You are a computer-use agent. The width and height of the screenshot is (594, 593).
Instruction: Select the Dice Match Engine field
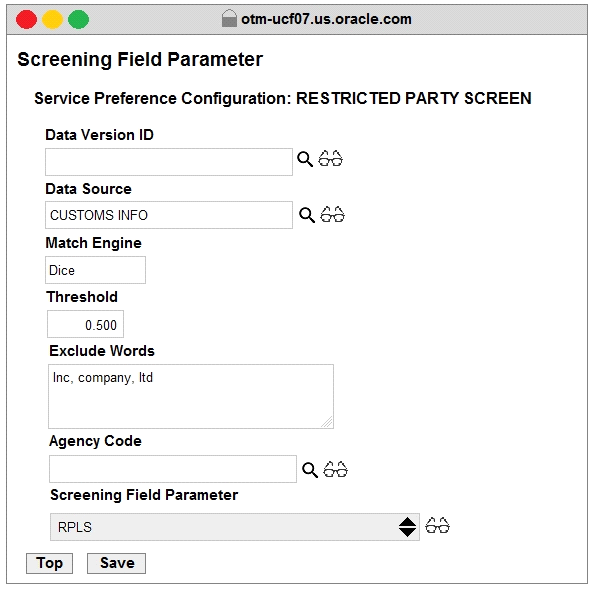[95, 270]
